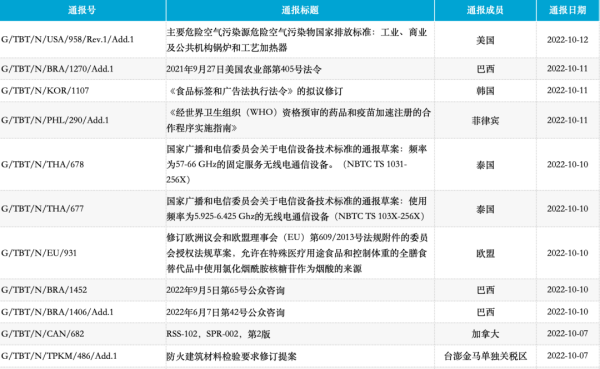Click date 2022-10-10 in THA/677 row
This screenshot has height=369, width=600.
[567, 209]
